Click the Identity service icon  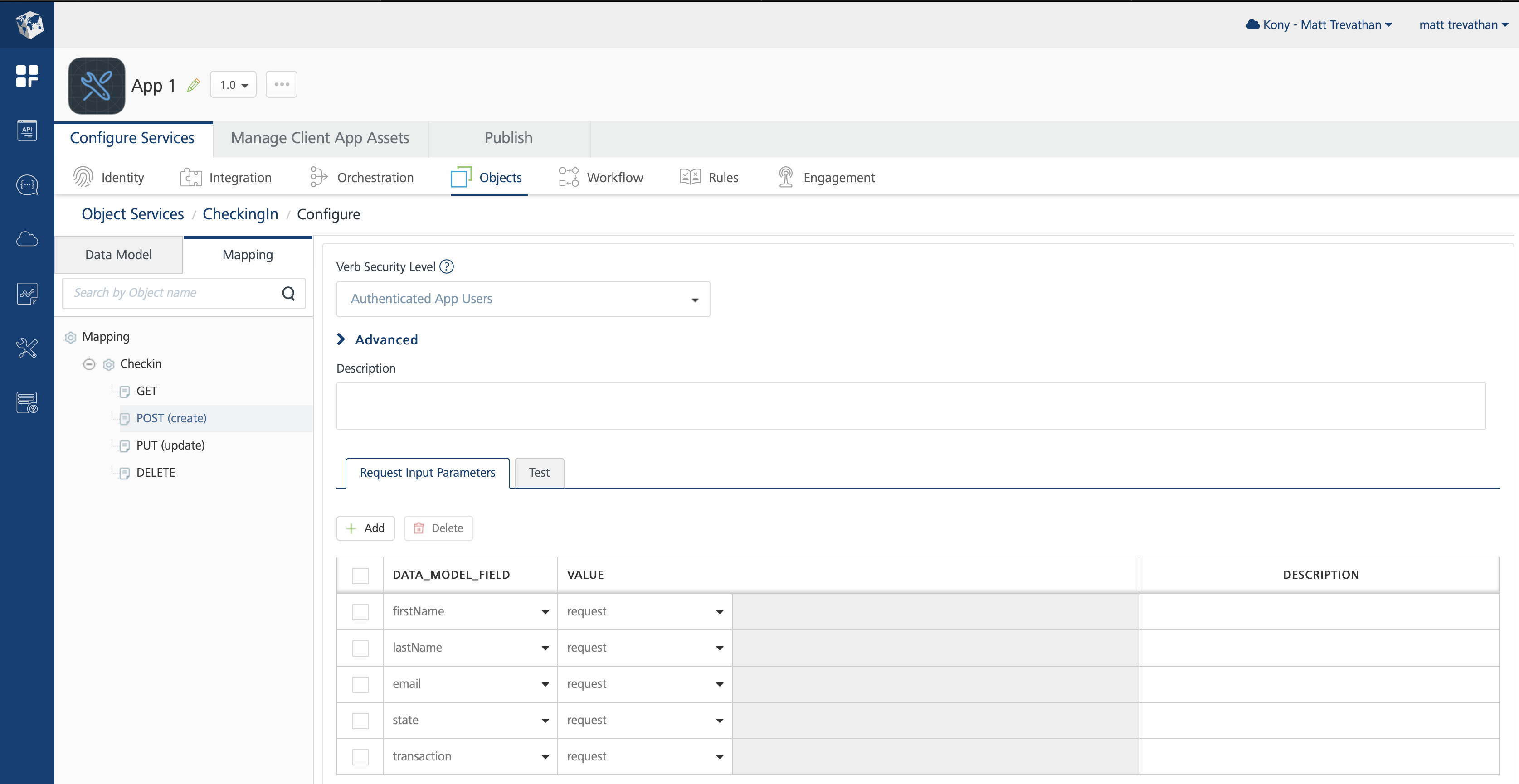[x=83, y=177]
